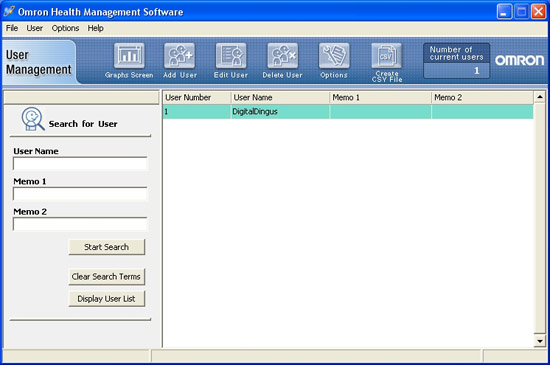
Task: Click user number 1 cell
Action: pos(197,112)
